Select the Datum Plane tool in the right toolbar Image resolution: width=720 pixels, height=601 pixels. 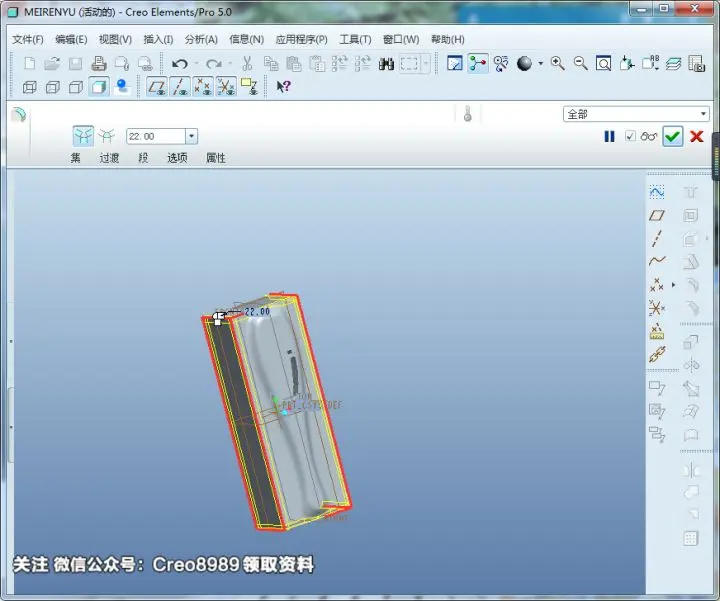click(x=657, y=215)
